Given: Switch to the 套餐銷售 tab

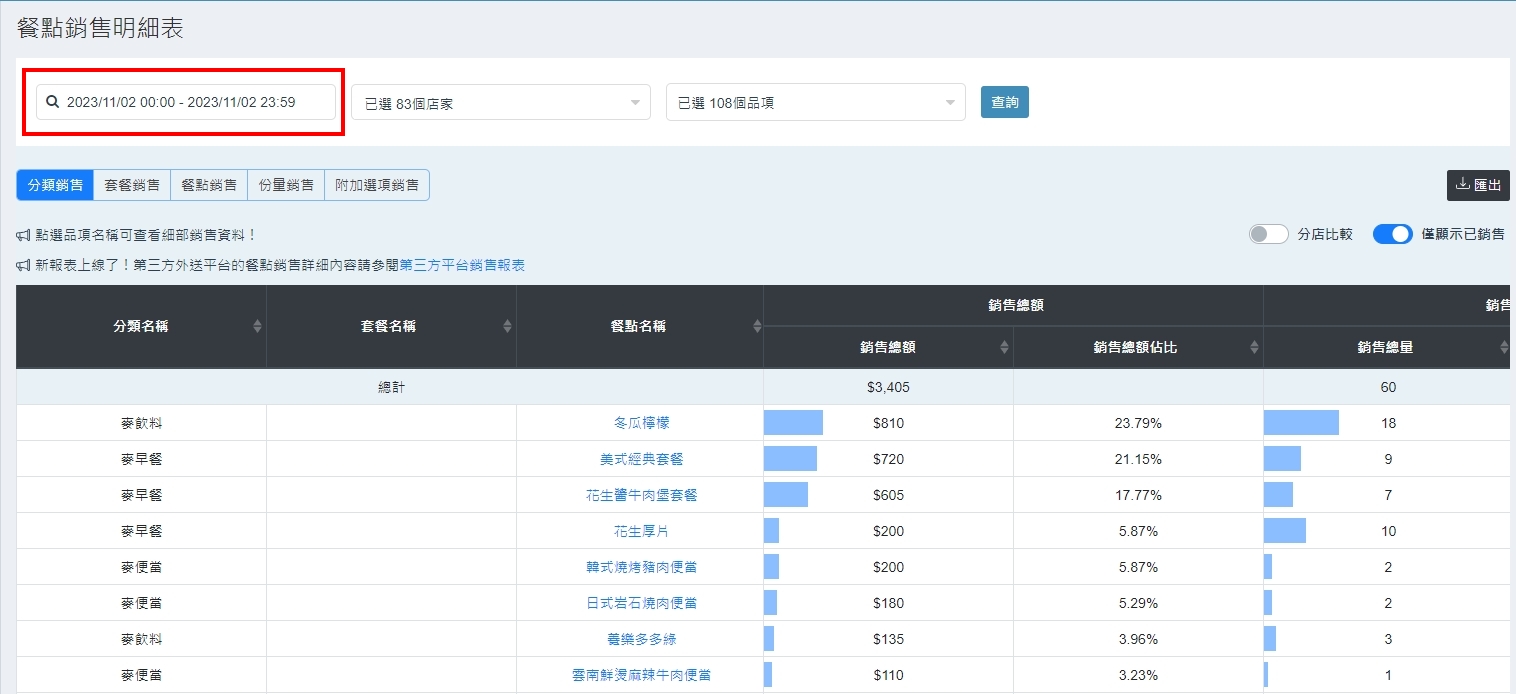Looking at the screenshot, I should point(132,185).
